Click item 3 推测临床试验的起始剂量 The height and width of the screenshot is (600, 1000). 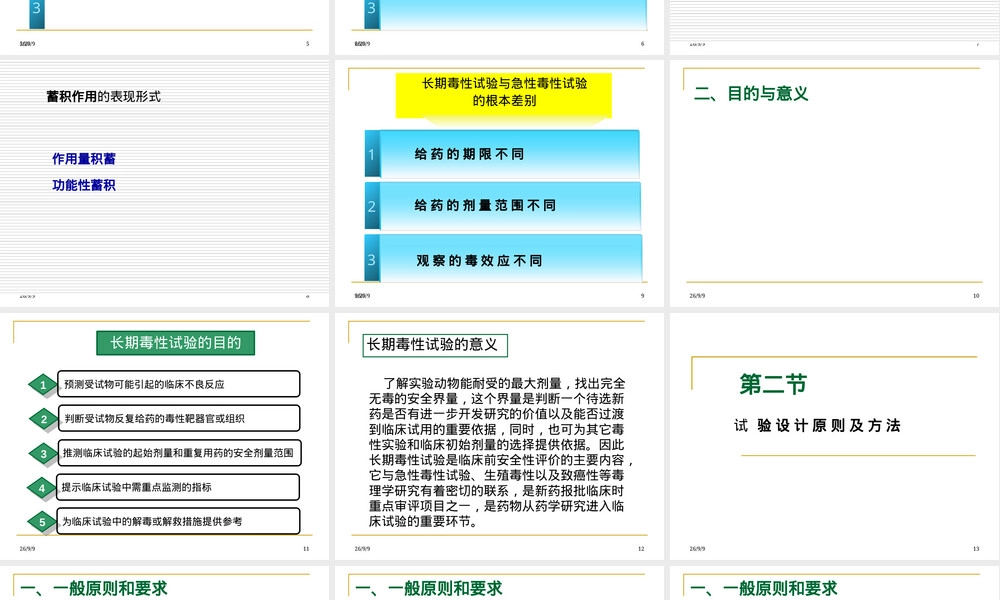click(x=179, y=453)
